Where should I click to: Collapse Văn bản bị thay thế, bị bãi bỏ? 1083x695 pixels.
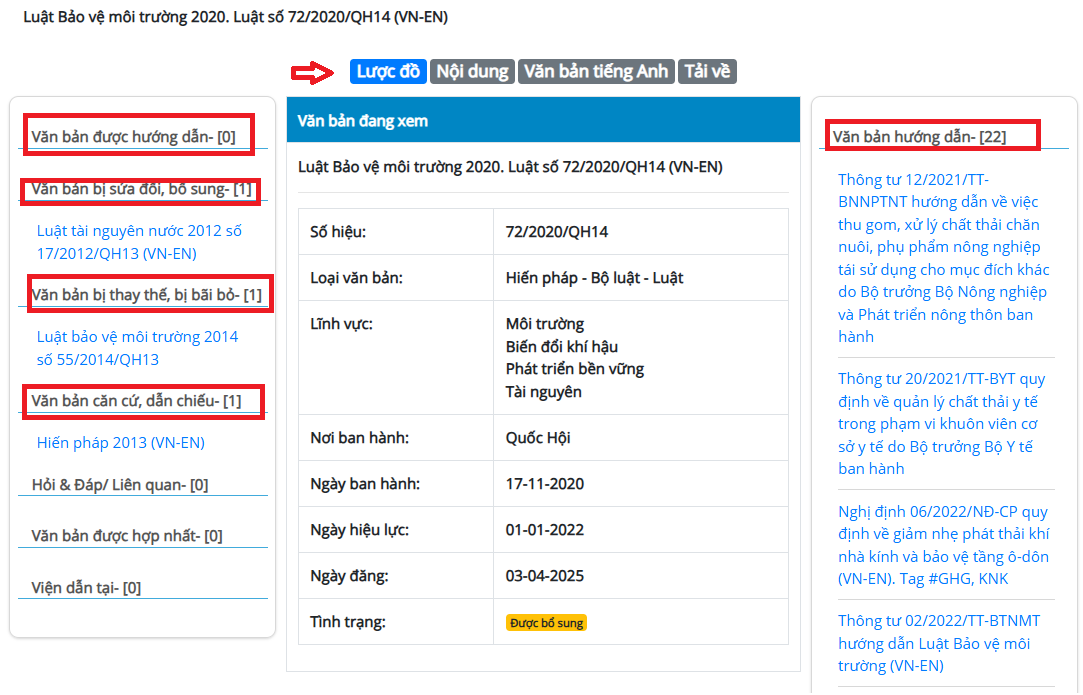[146, 295]
